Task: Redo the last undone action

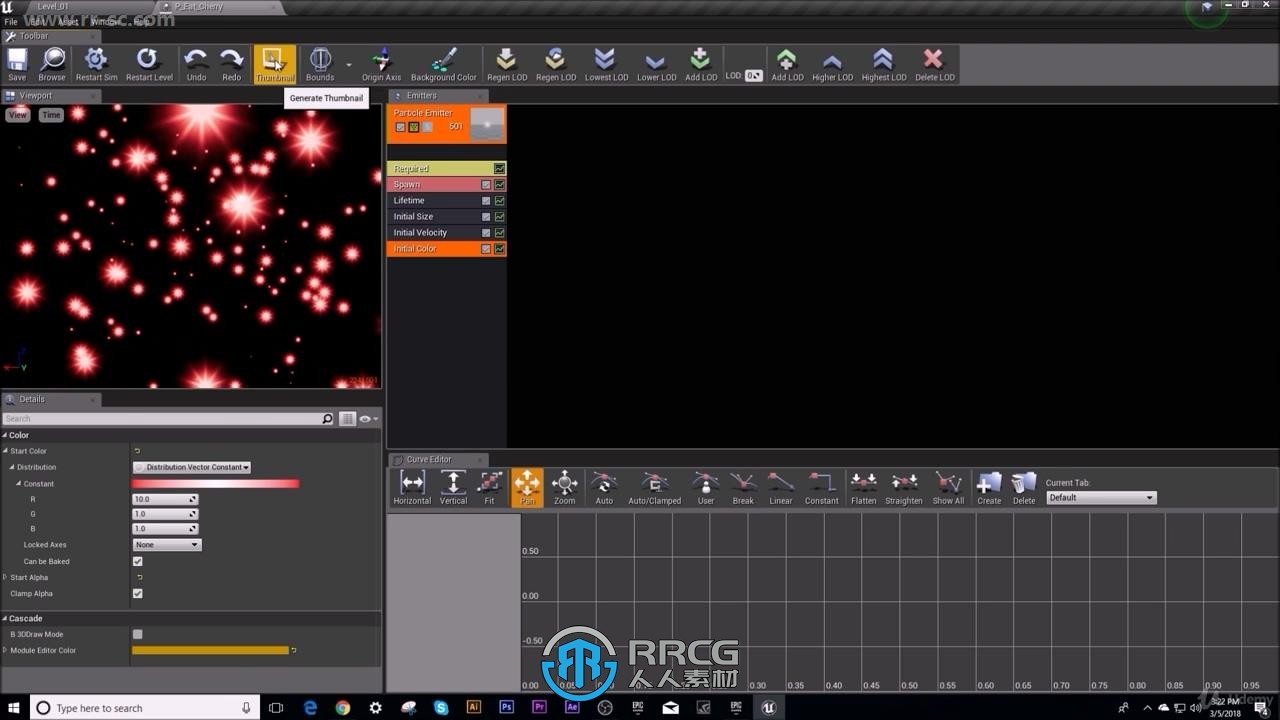Action: tap(232, 64)
